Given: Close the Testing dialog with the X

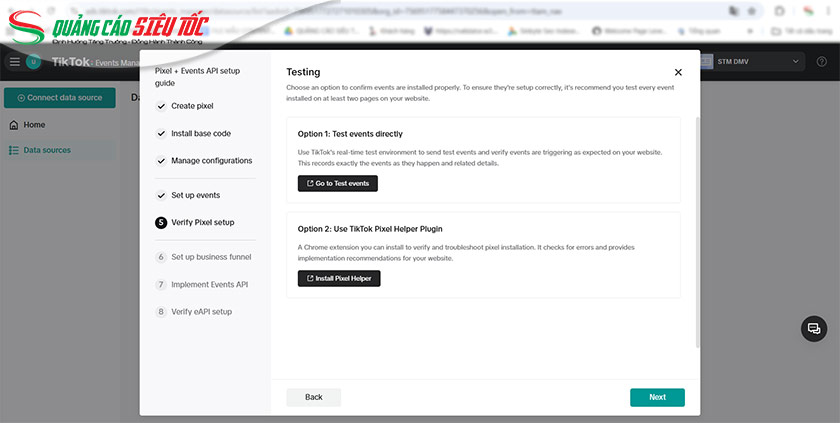Looking at the screenshot, I should click(678, 72).
